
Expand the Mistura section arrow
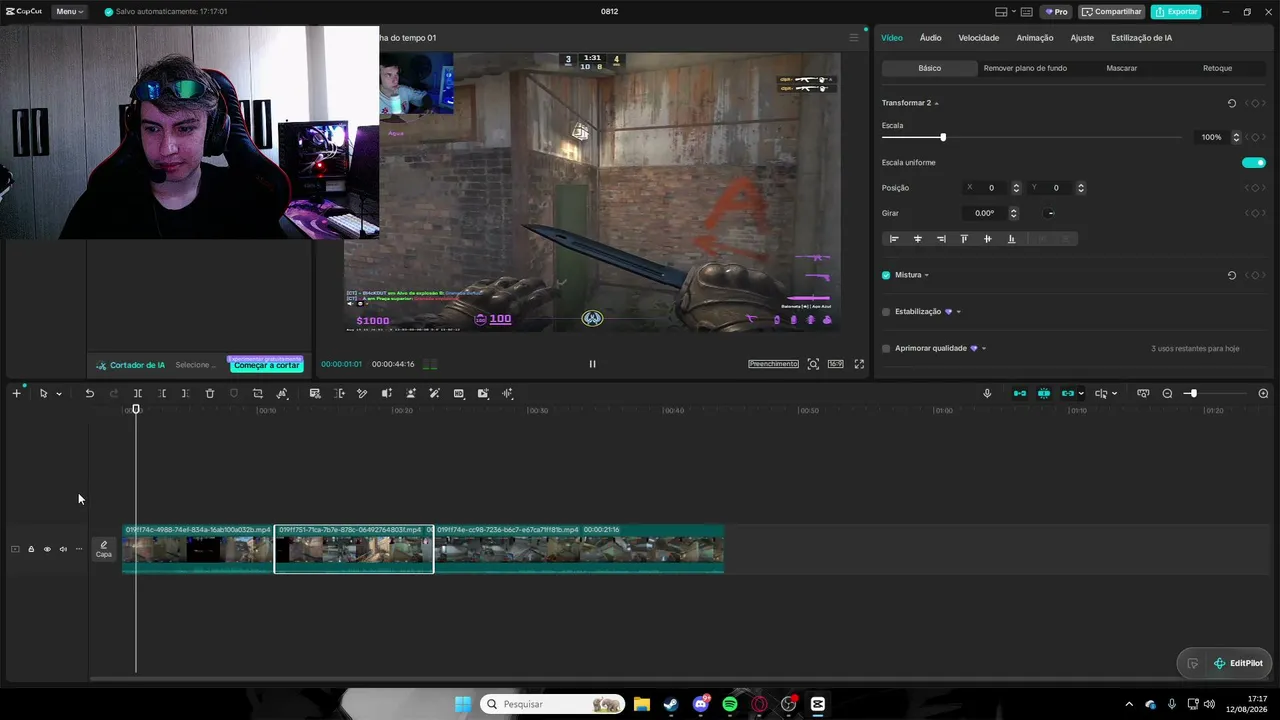[927, 275]
